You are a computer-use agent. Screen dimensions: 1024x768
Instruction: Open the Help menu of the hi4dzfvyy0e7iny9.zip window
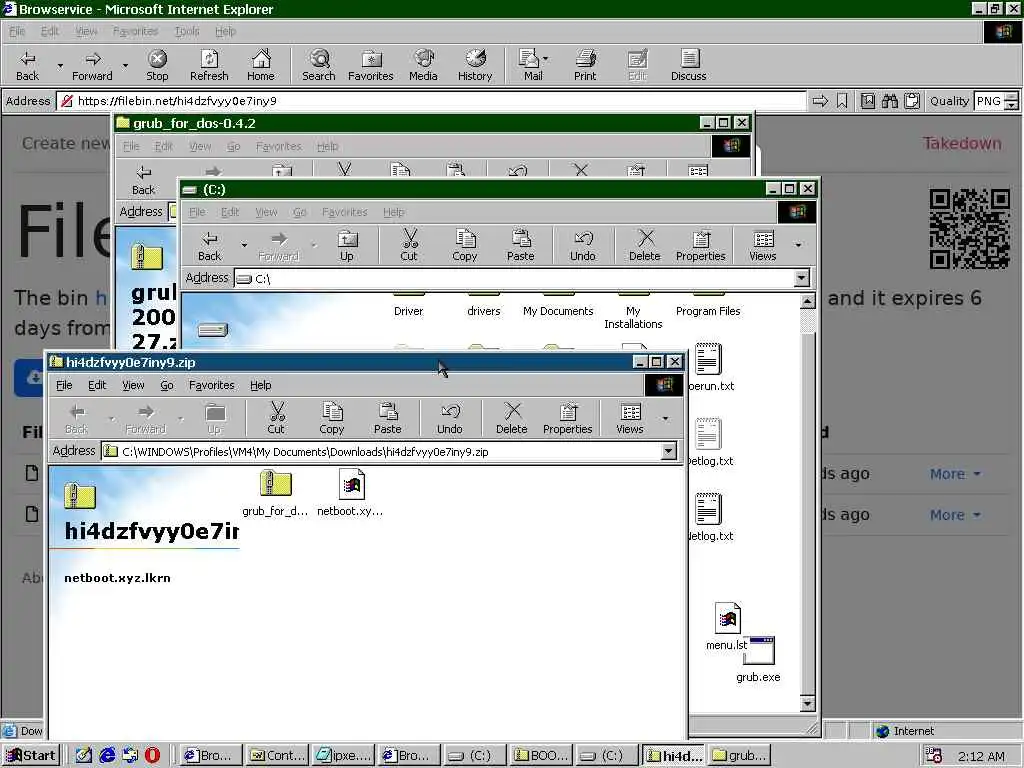261,385
